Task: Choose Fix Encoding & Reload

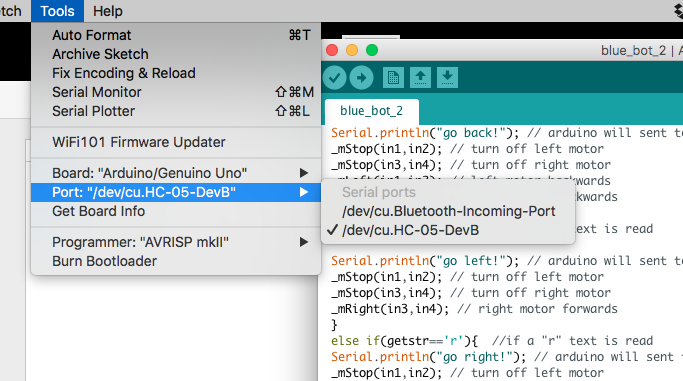Action: point(176,73)
